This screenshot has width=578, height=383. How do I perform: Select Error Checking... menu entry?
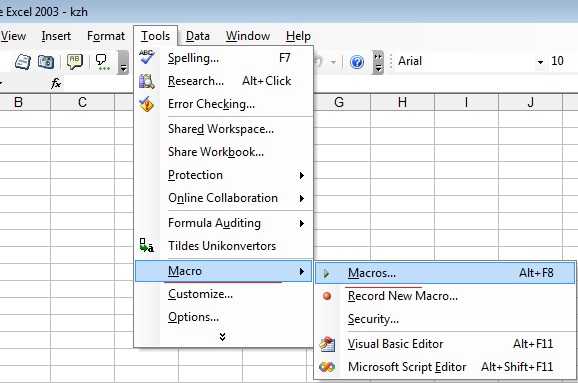(x=224, y=104)
